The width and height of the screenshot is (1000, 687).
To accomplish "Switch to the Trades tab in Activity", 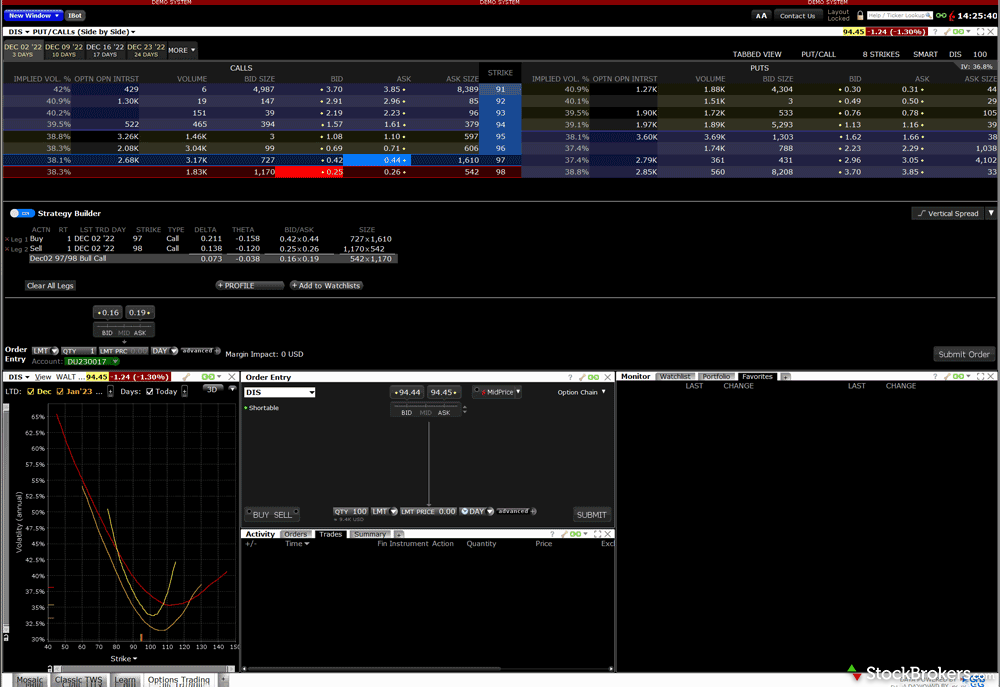I will [x=330, y=534].
